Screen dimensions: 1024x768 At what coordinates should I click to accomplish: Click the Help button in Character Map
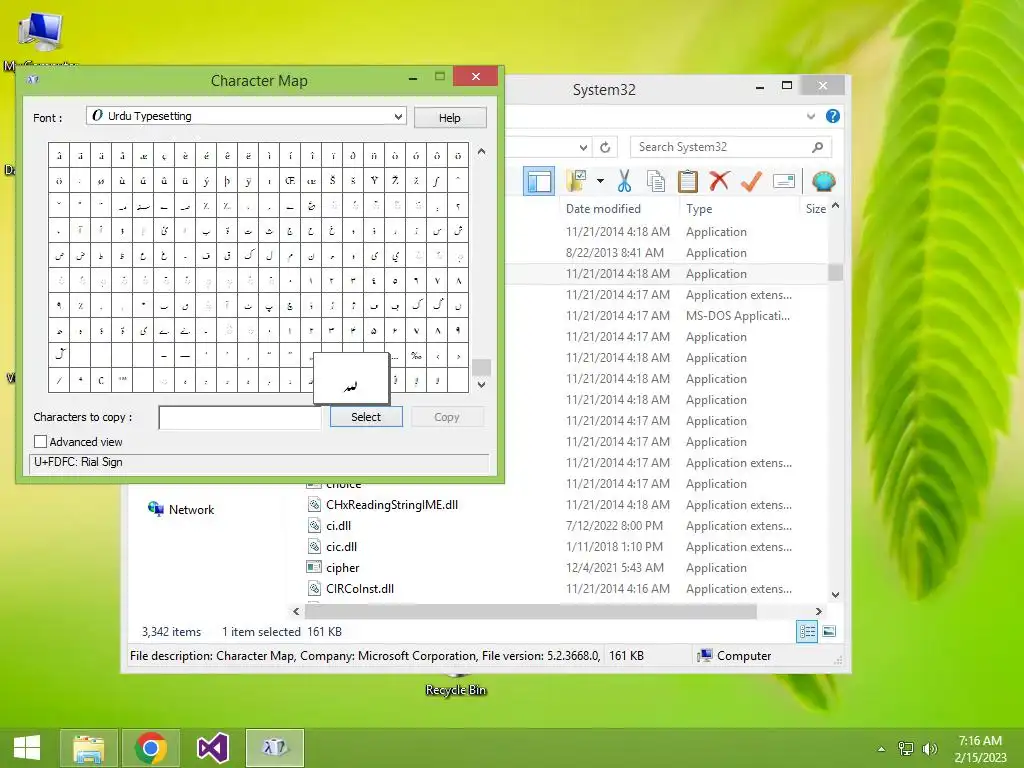point(450,118)
